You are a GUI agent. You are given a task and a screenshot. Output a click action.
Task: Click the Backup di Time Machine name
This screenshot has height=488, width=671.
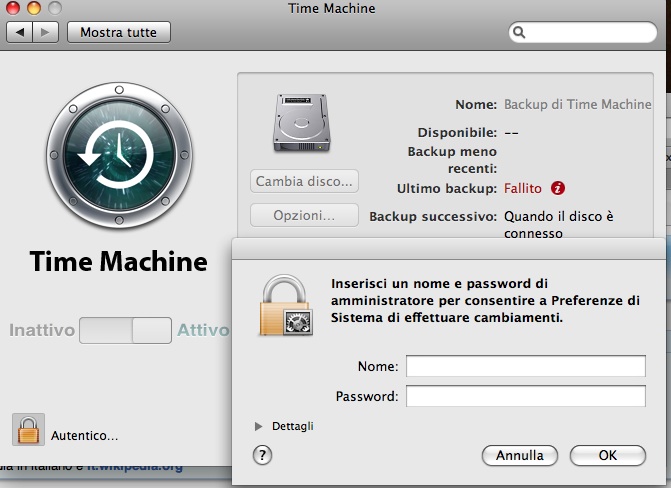pos(577,104)
